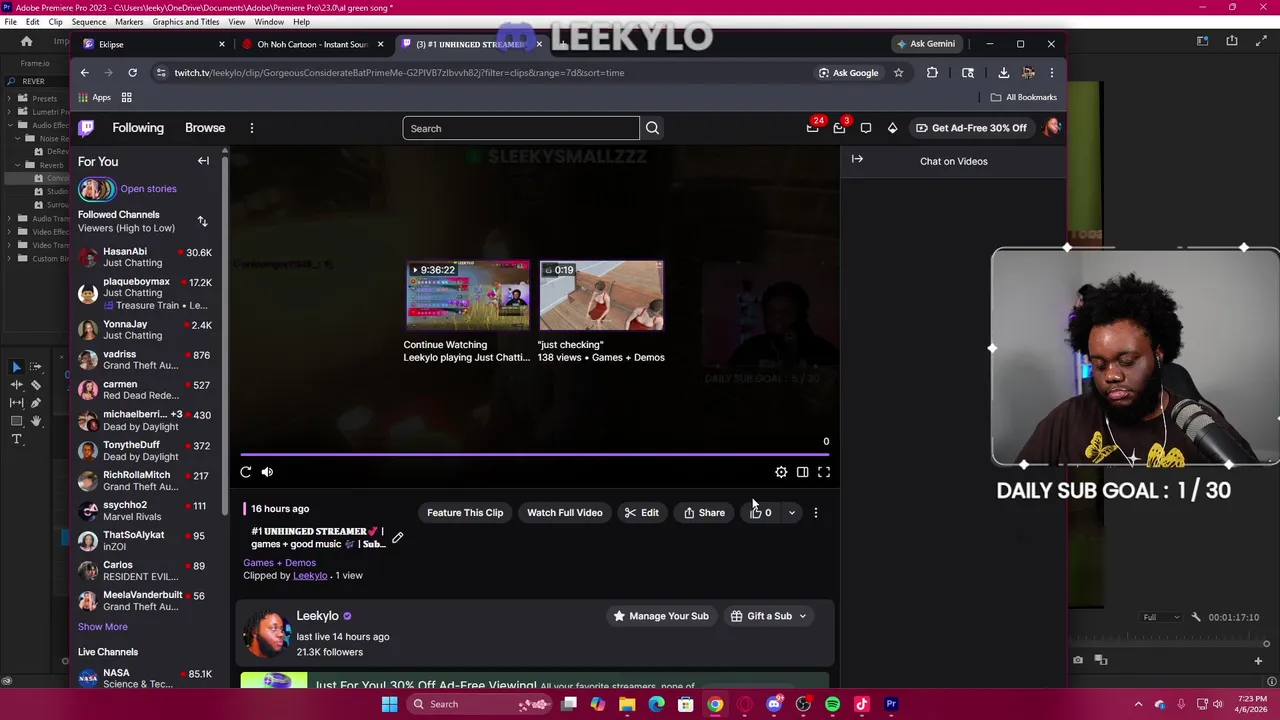Click the Share button
The width and height of the screenshot is (1280, 720).
coord(705,513)
